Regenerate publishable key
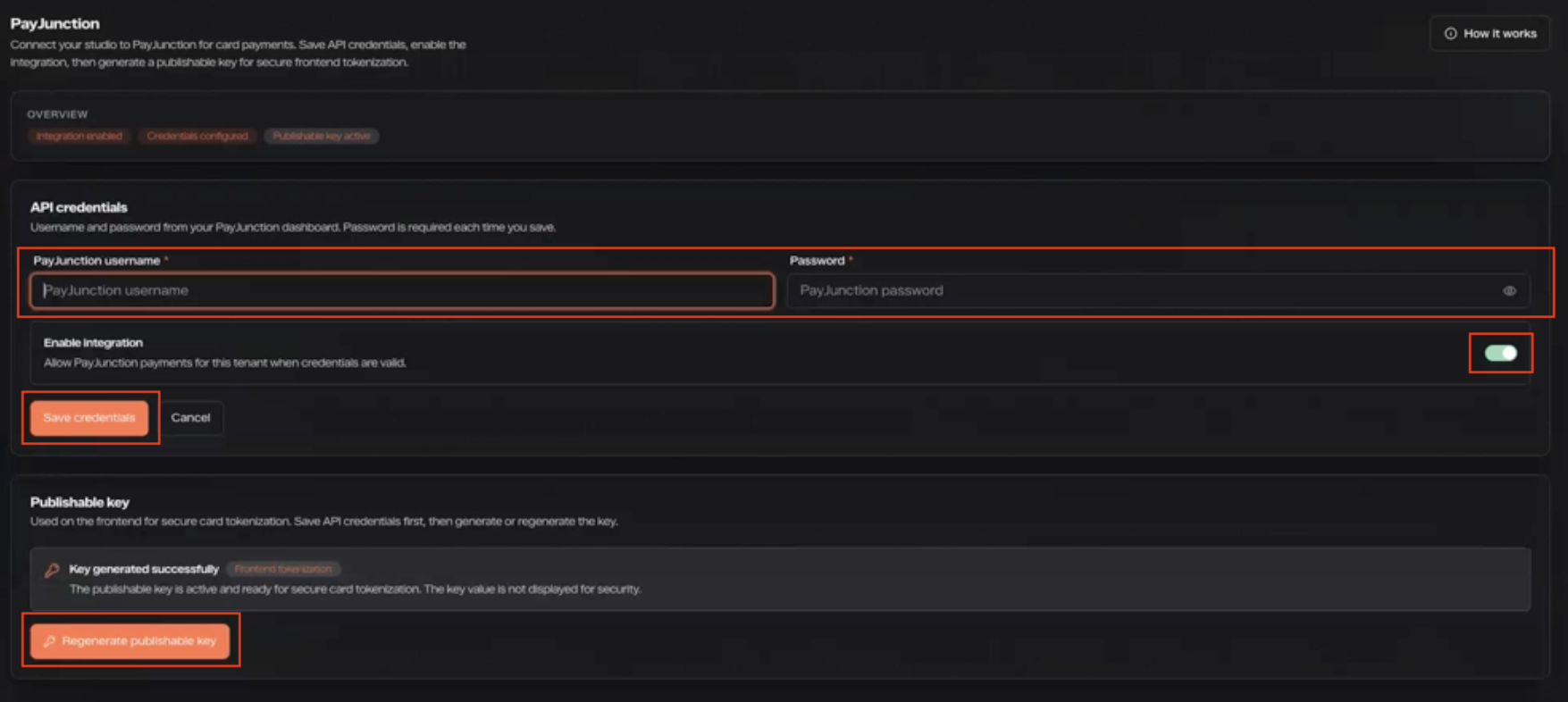The image size is (1568, 702). (130, 641)
